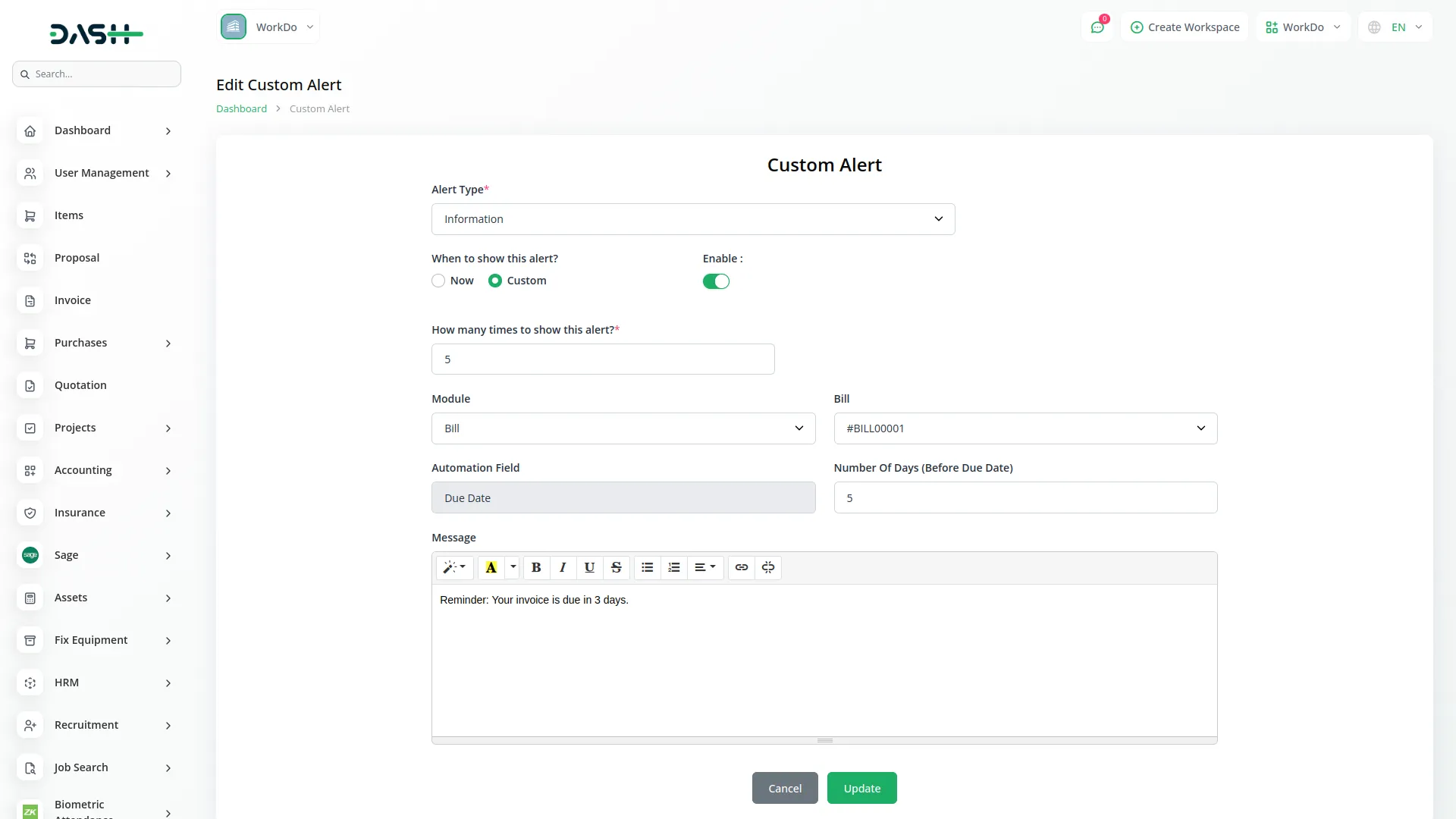Toggle underline in the message toolbar
The height and width of the screenshot is (819, 1456).
[x=589, y=567]
